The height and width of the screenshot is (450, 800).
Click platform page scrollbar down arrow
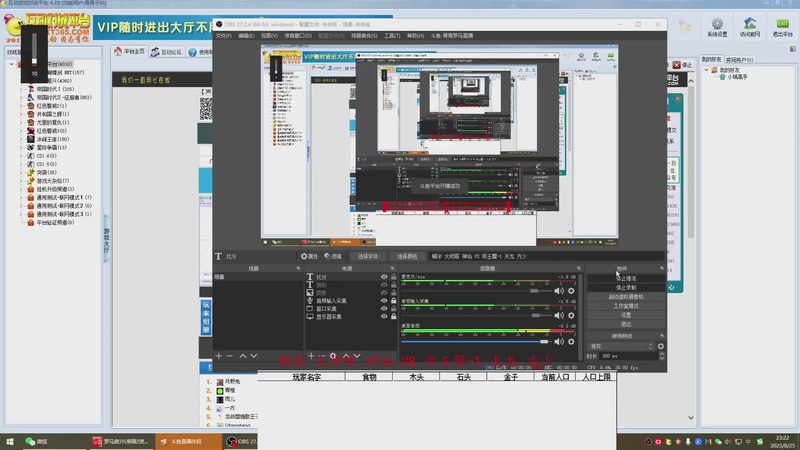pyautogui.click(x=691, y=418)
